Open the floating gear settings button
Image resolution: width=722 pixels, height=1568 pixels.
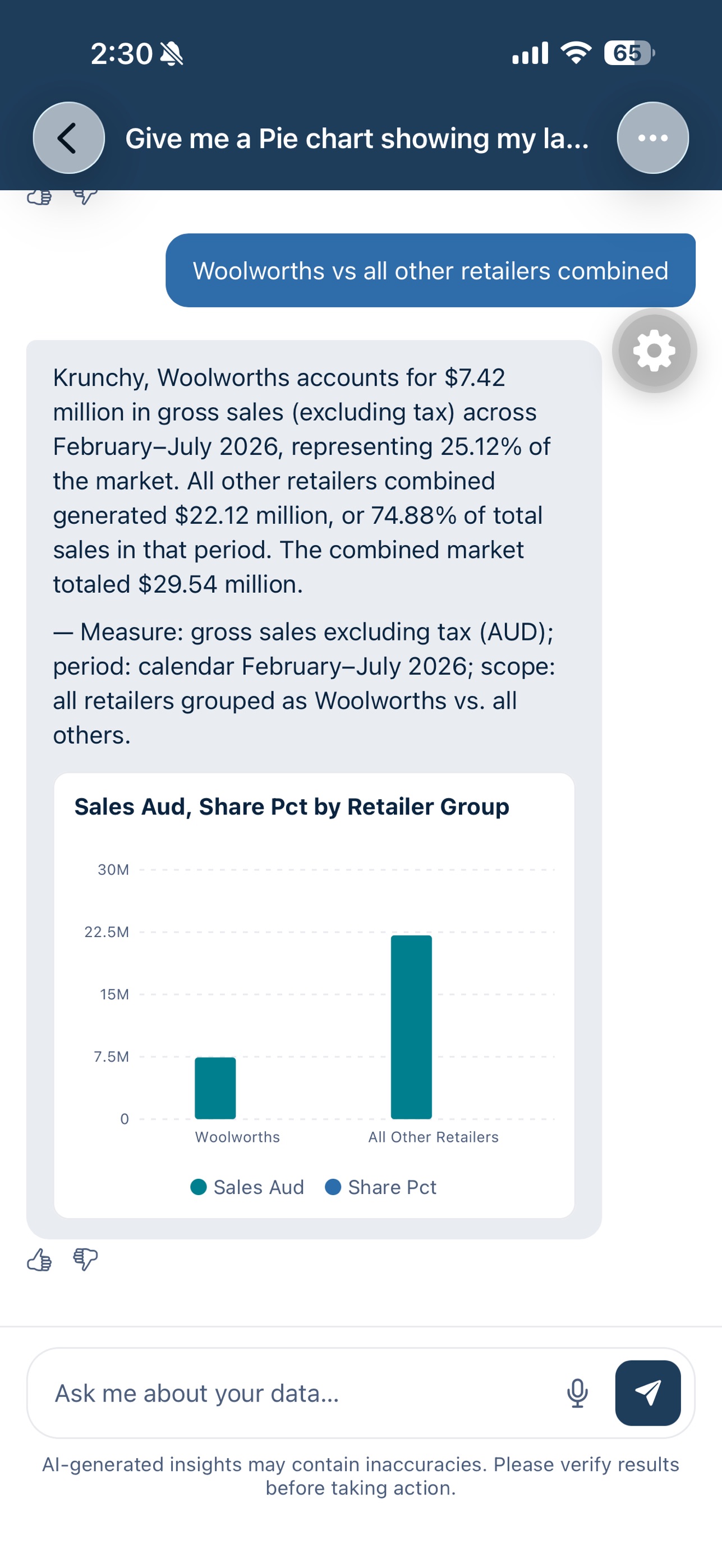[x=655, y=351]
